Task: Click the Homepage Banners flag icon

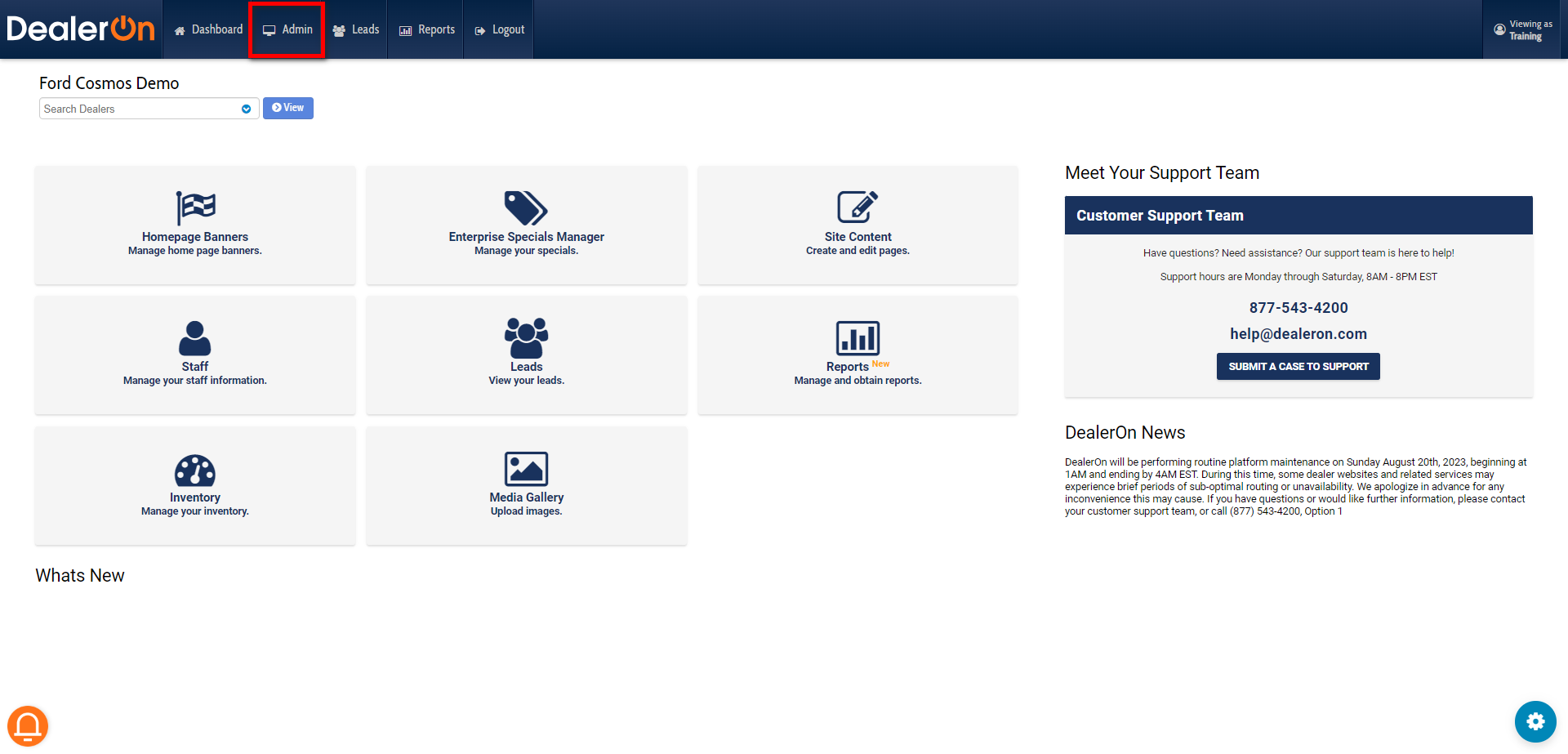Action: (x=195, y=207)
